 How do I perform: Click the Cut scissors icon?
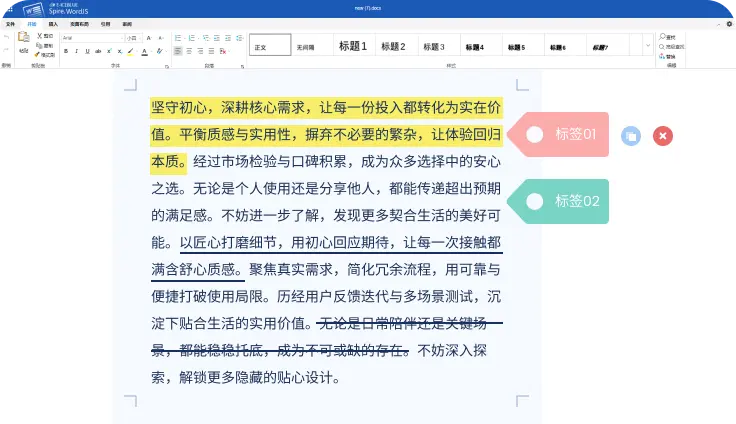[x=39, y=36]
